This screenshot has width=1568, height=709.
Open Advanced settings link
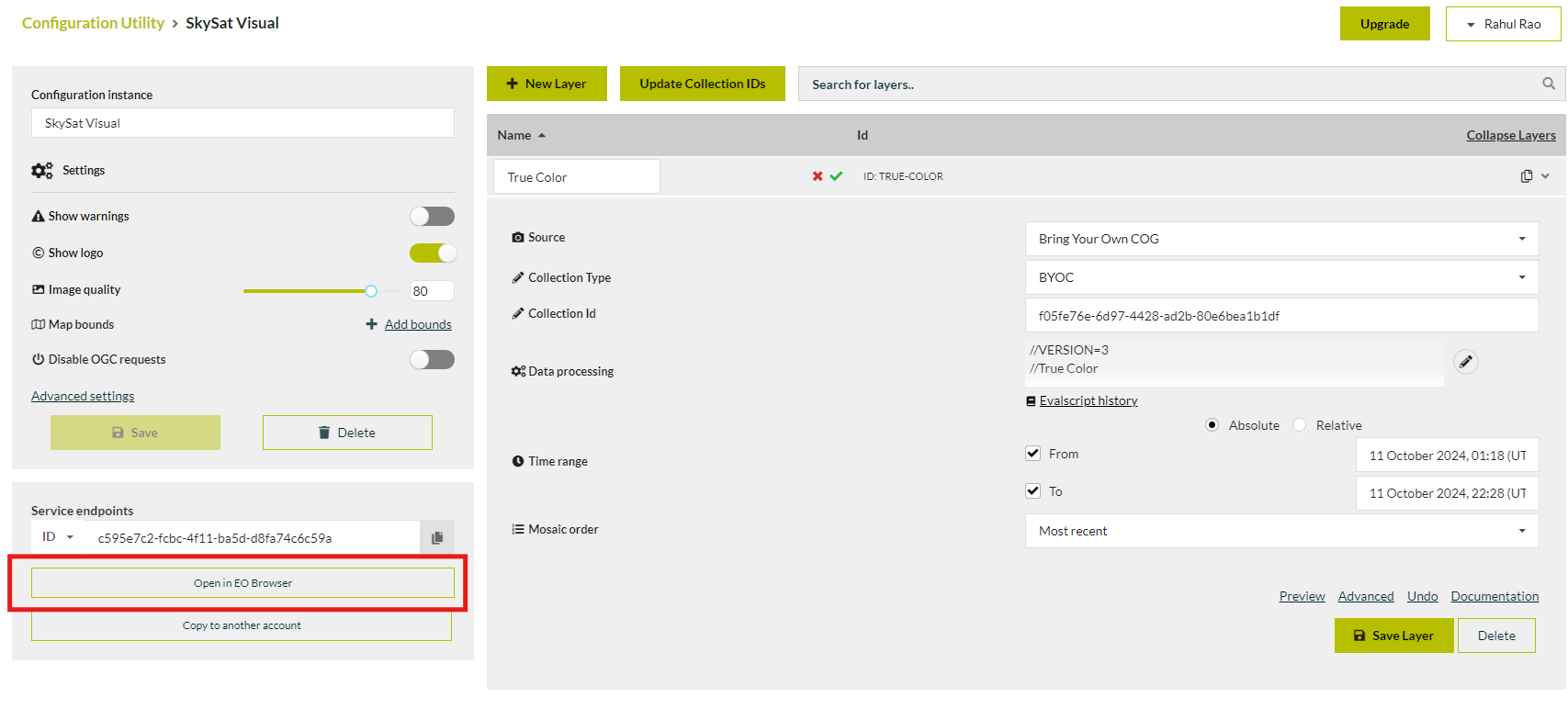tap(83, 396)
